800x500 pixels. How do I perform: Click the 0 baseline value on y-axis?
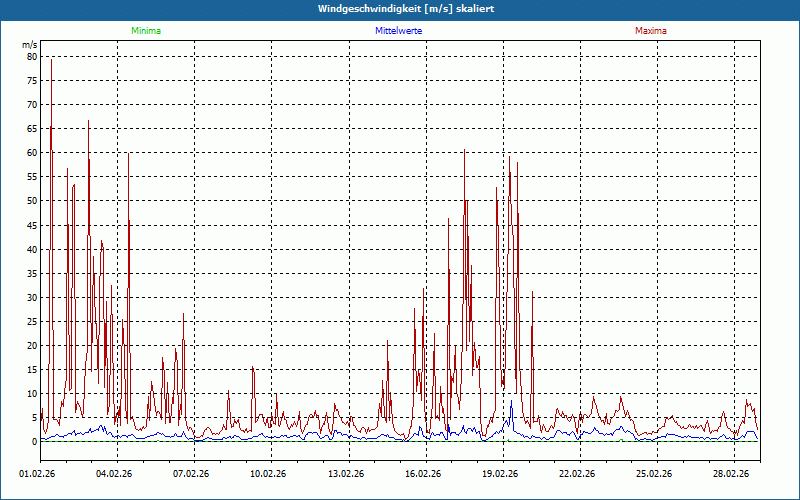[x=34, y=442]
